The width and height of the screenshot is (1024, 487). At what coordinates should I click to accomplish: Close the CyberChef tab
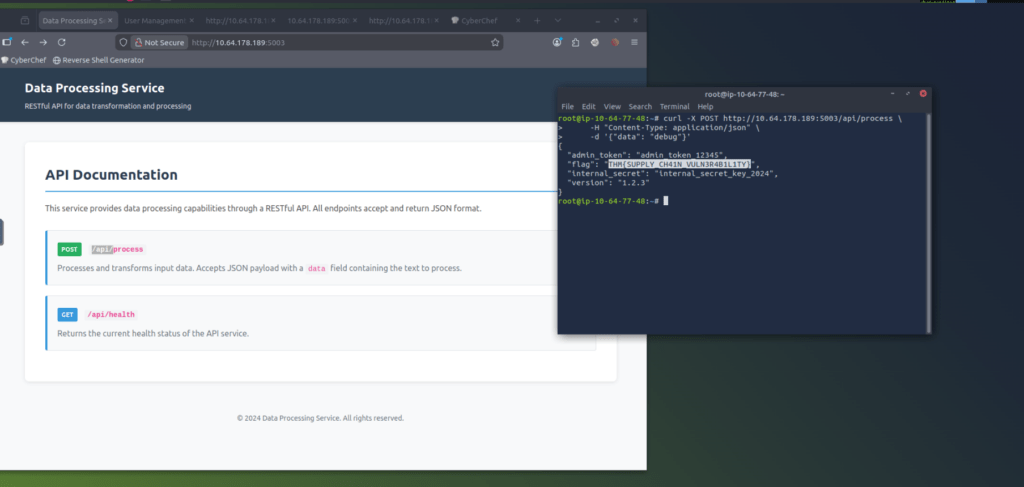[x=518, y=21]
